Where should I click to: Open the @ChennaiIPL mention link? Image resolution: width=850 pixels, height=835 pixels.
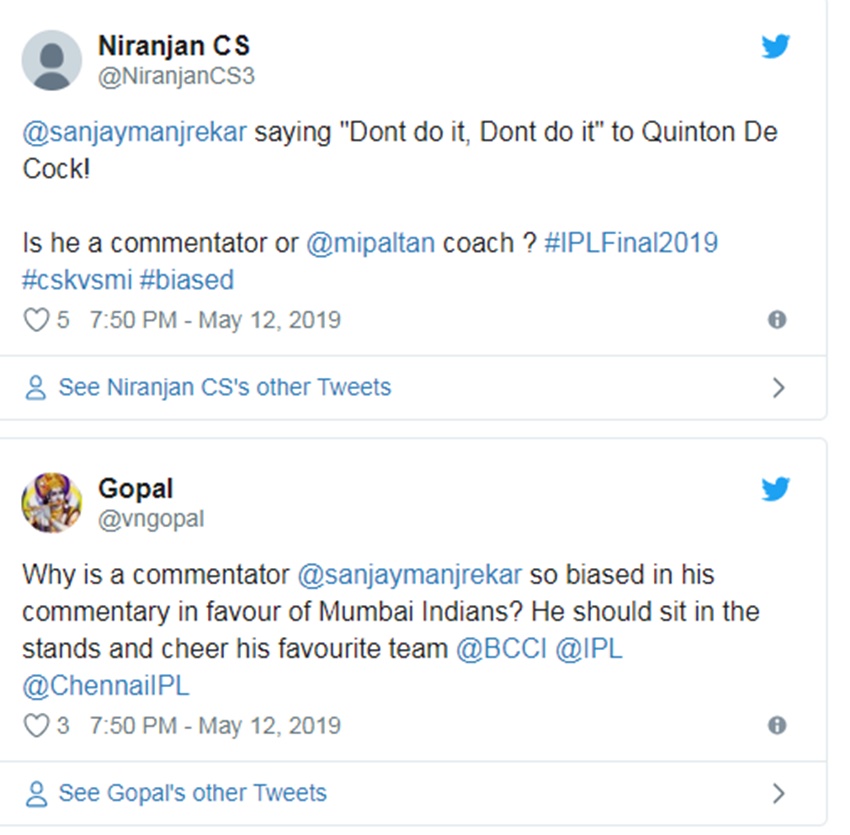(x=105, y=686)
